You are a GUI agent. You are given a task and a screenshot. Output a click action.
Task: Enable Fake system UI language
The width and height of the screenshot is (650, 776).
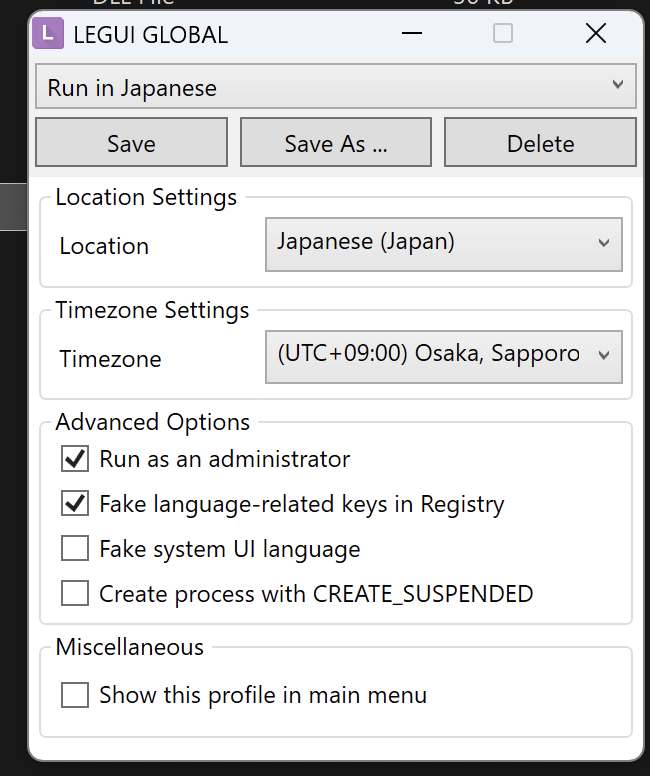click(75, 549)
